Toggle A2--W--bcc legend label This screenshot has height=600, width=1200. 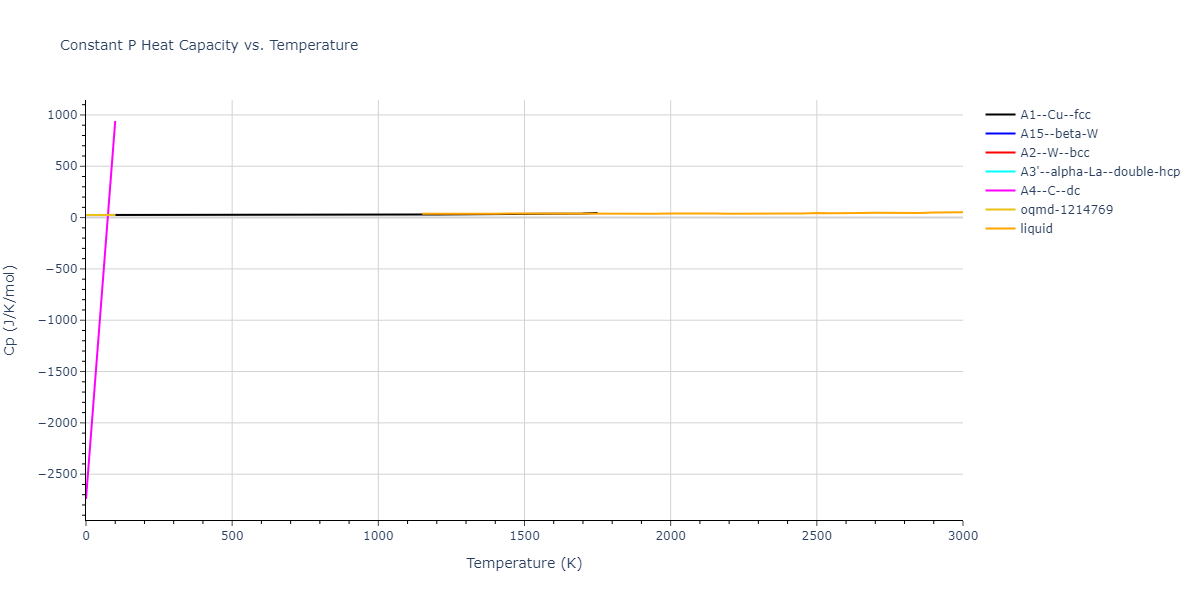pyautogui.click(x=1054, y=153)
